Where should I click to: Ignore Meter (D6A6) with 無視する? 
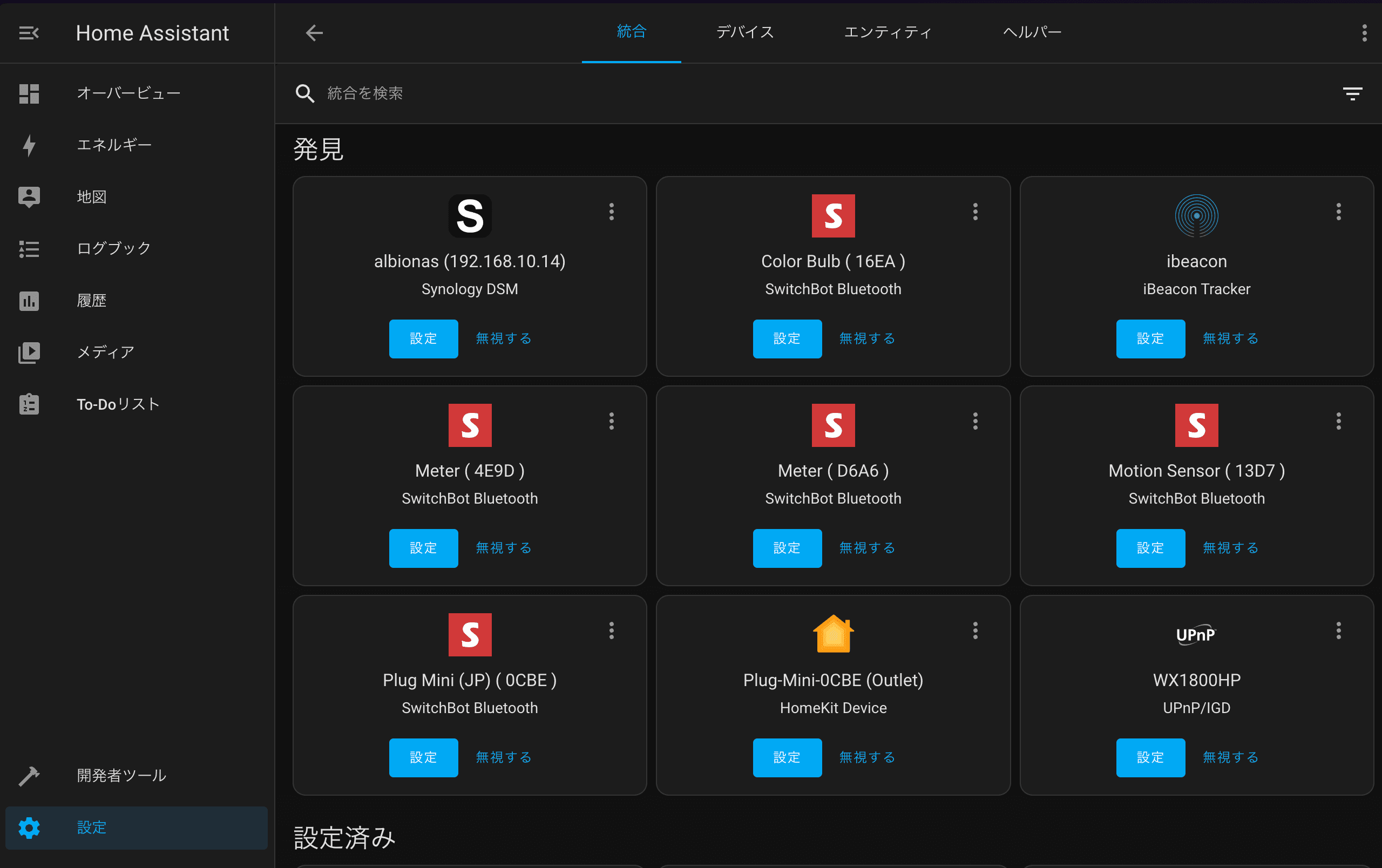[867, 548]
